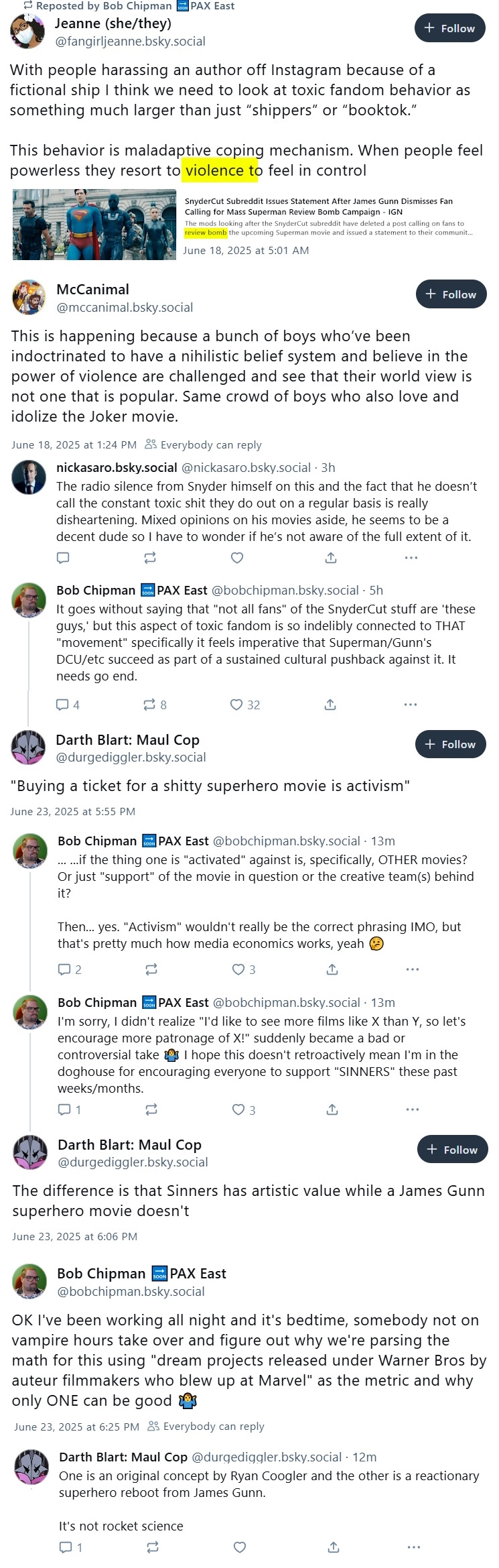The image size is (499, 1568).
Task: Open the Superman movie cast thumbnail image
Action: coord(94,225)
